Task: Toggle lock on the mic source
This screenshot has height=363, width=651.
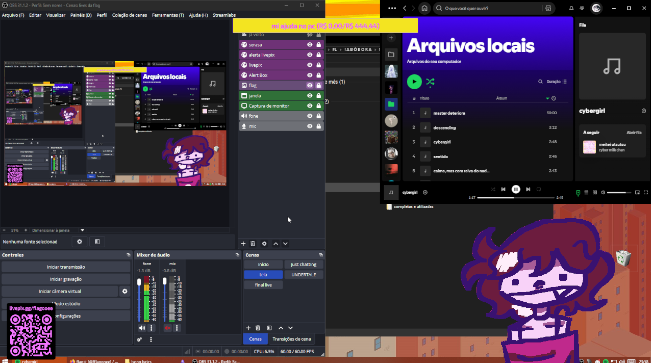Action: tap(319, 126)
